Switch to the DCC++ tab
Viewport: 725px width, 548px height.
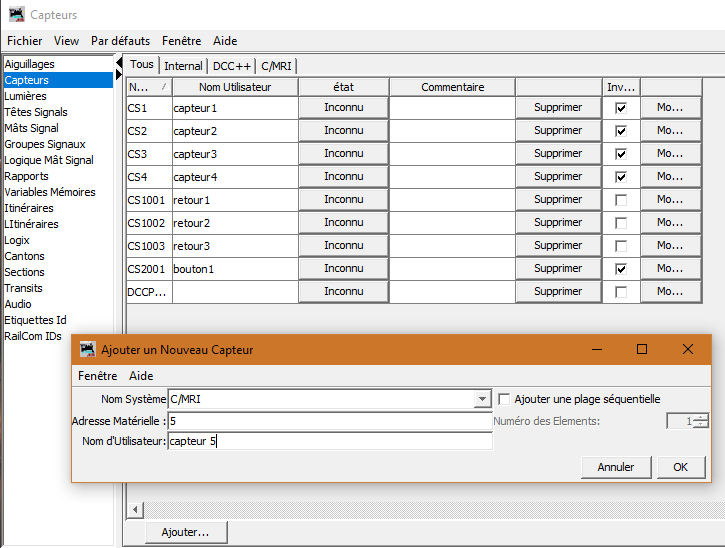(231, 66)
